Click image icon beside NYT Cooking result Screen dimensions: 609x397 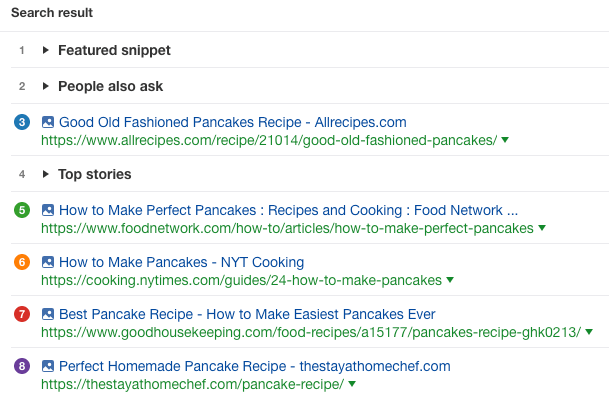click(48, 262)
